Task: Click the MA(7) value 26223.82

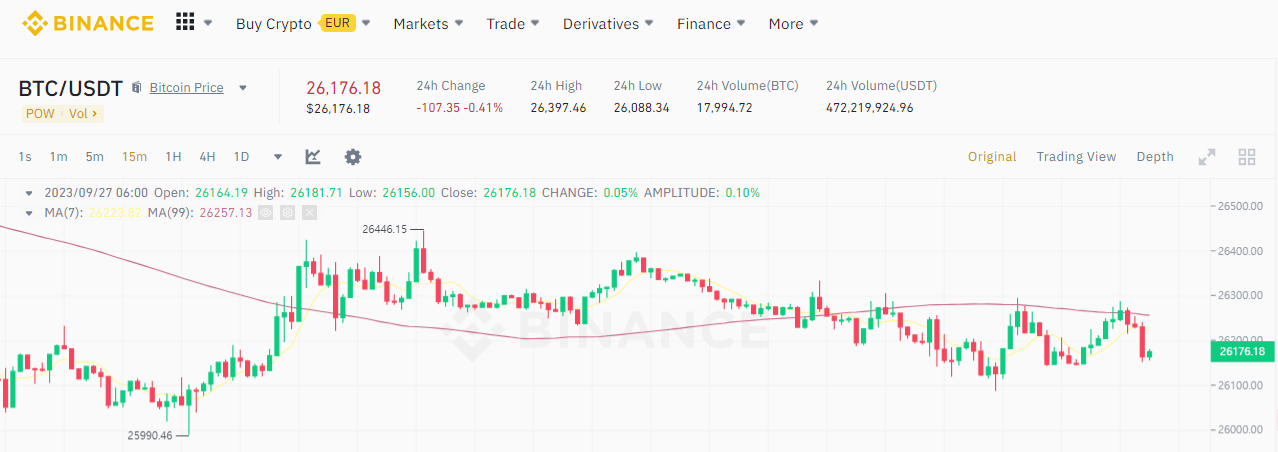Action: [x=116, y=213]
